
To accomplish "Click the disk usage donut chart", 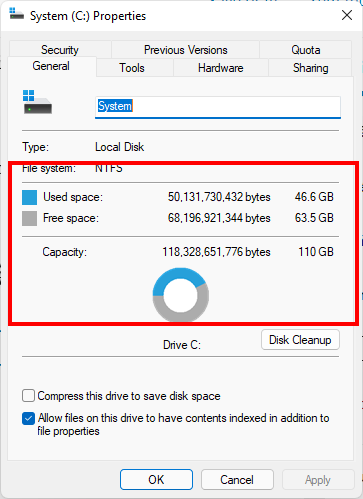I will 181,295.
